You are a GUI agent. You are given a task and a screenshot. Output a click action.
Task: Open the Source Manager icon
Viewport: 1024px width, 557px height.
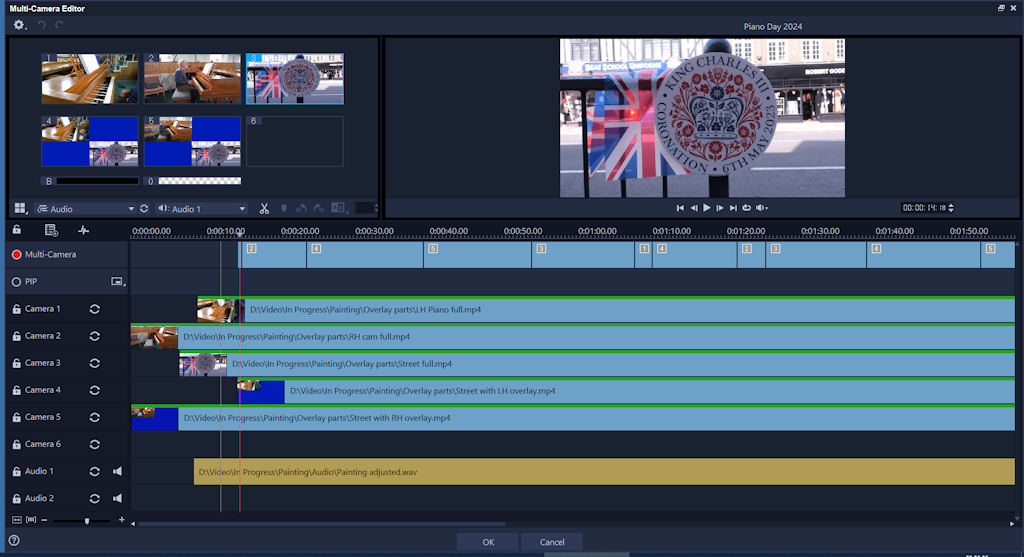(51, 230)
